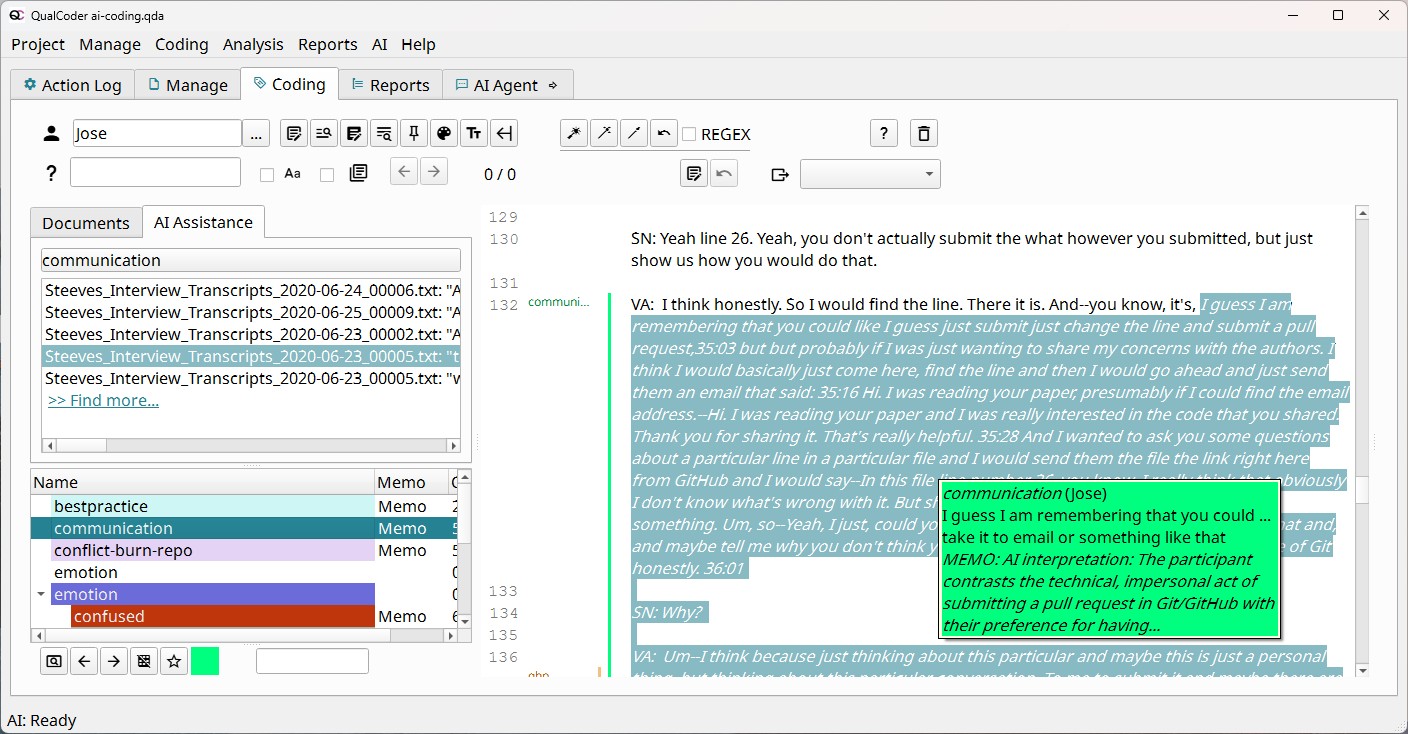1408x734 pixels.
Task: Click the left arrow button below the code tree
Action: click(x=84, y=661)
